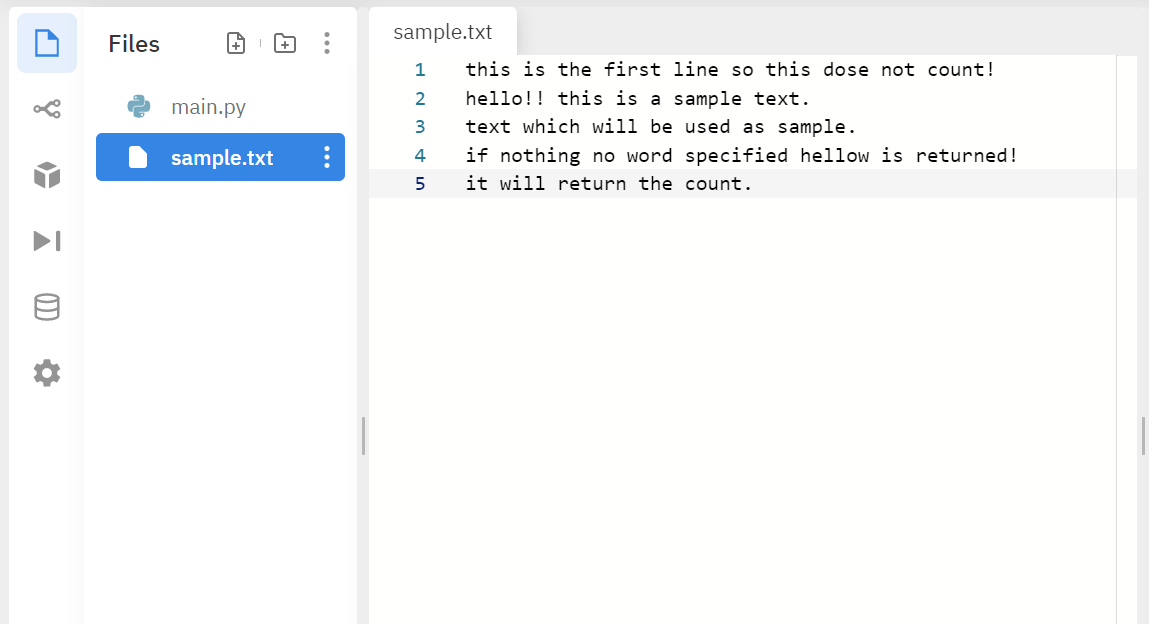Open the Packages cube icon
Viewport: 1149px width, 624px height.
[47, 175]
